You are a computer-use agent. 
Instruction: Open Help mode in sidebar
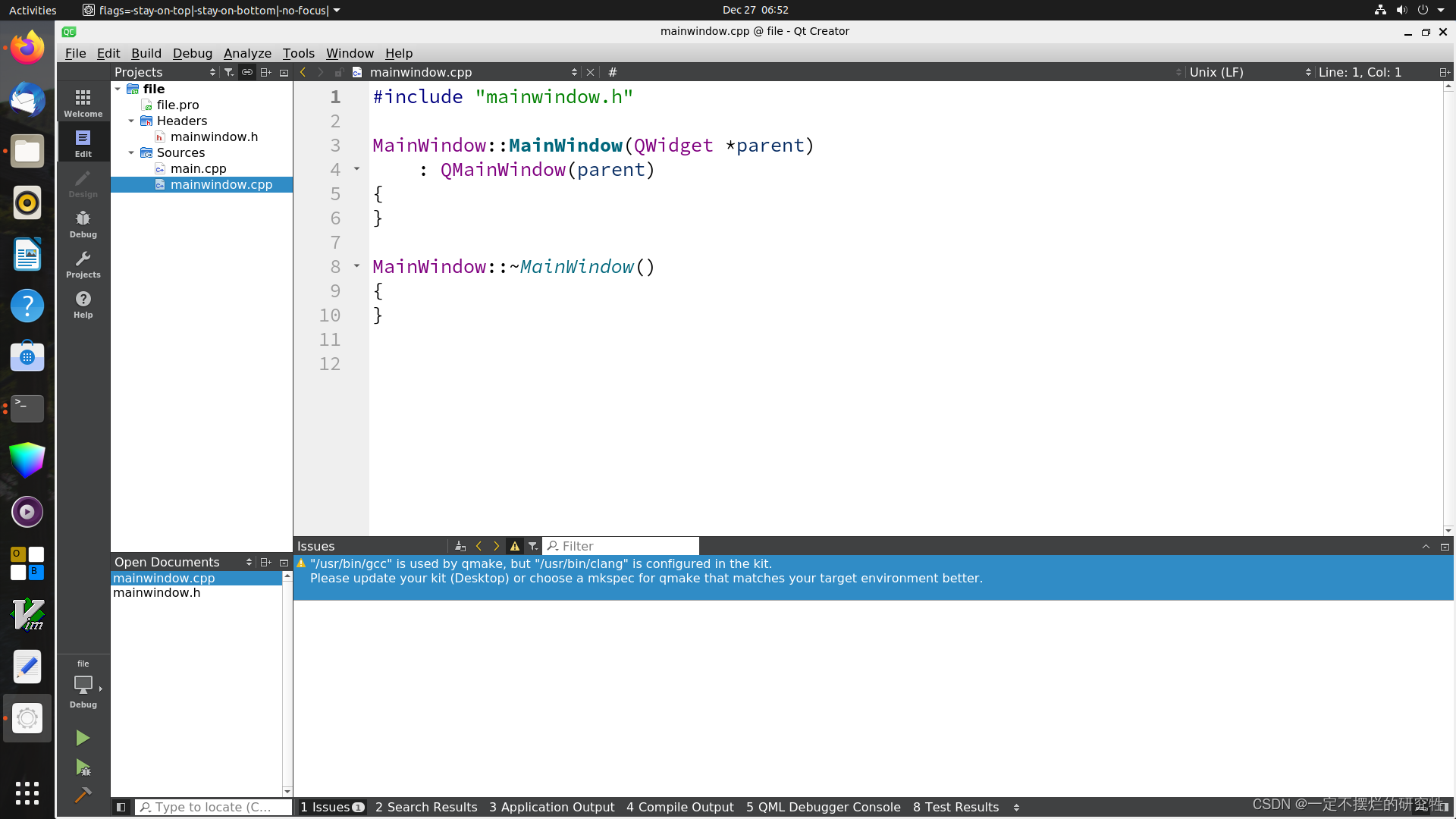coord(83,305)
